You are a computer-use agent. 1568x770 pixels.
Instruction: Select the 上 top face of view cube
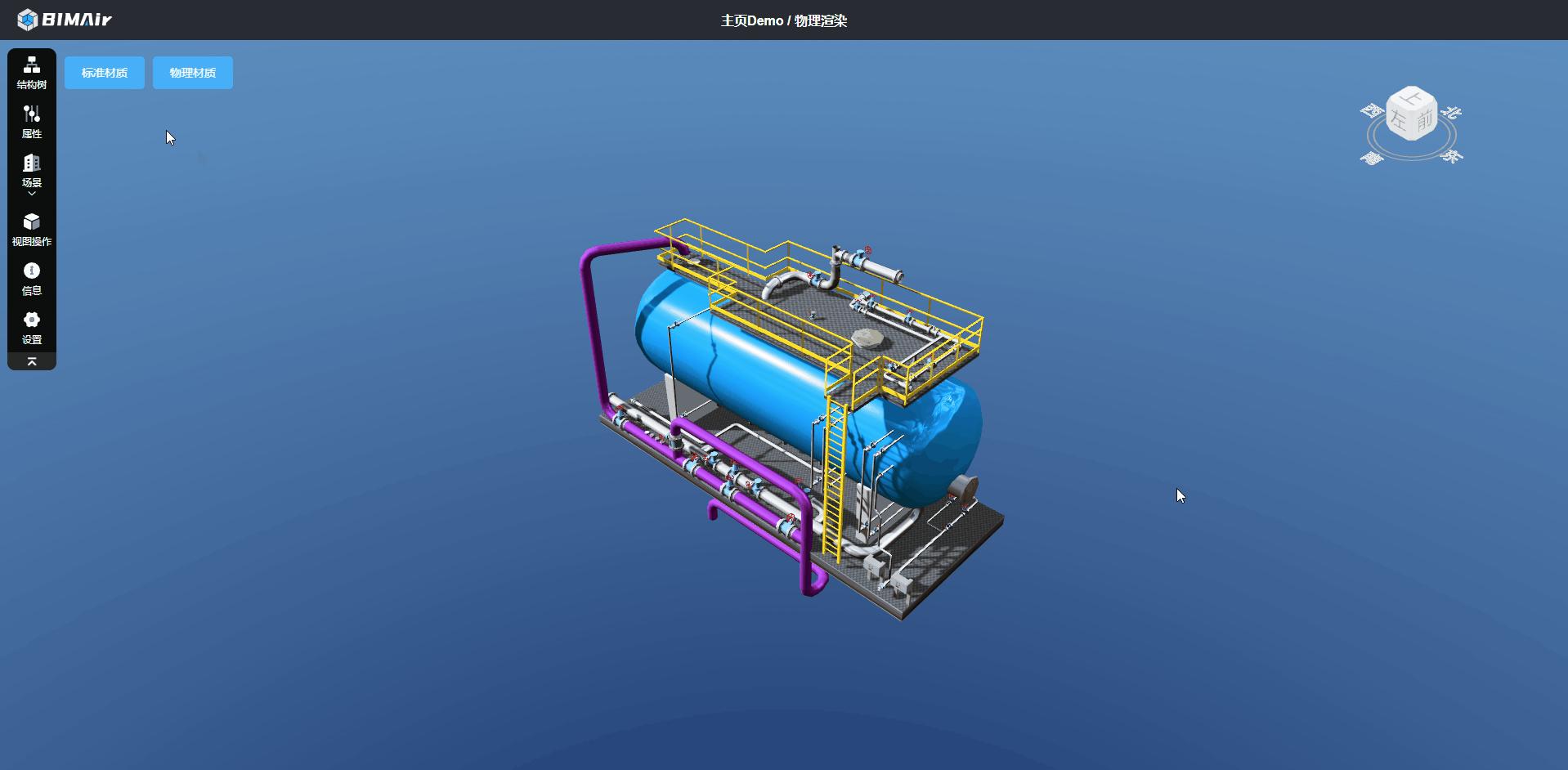click(1412, 97)
